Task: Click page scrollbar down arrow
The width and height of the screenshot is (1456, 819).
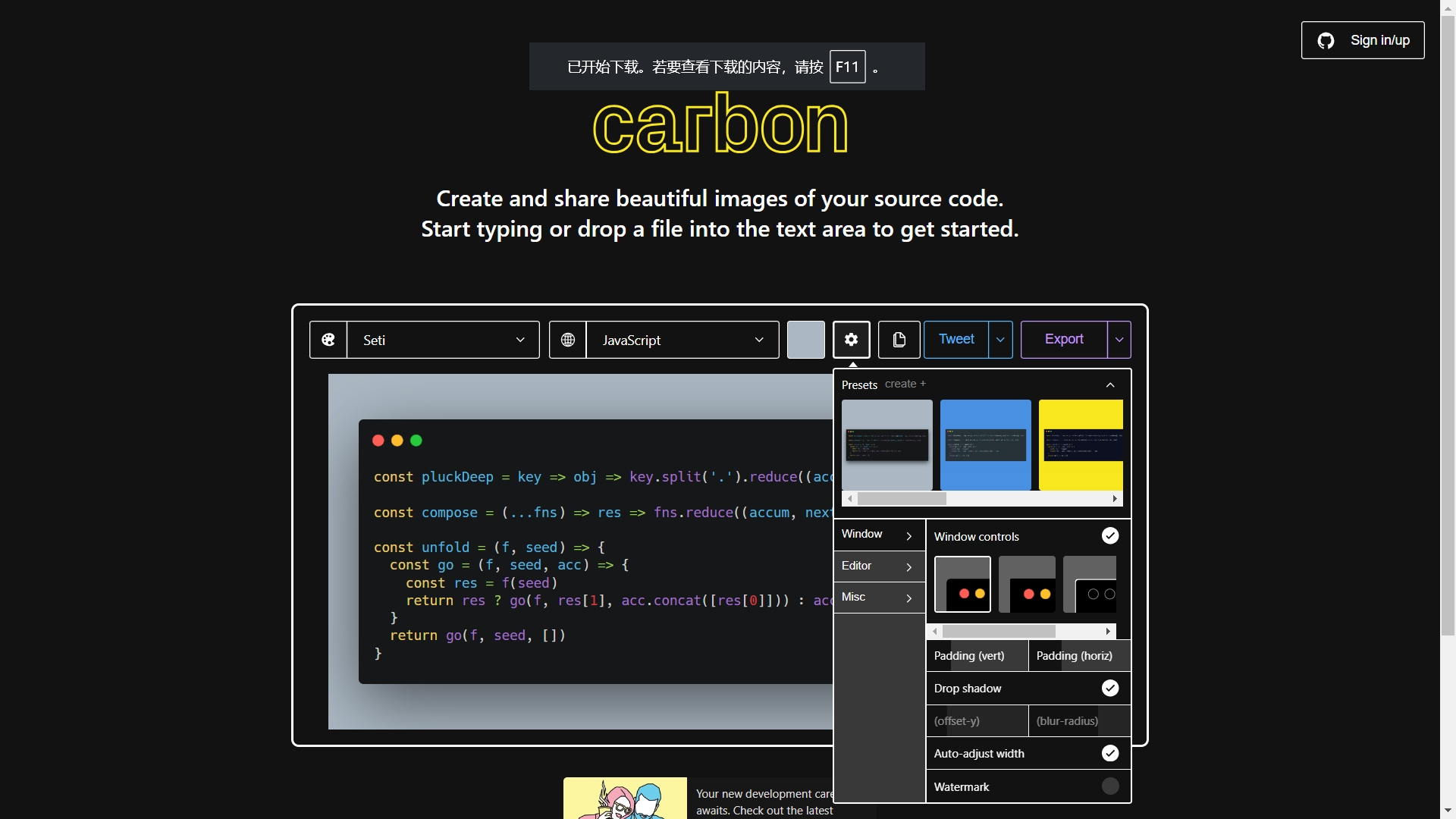Action: 1448,811
